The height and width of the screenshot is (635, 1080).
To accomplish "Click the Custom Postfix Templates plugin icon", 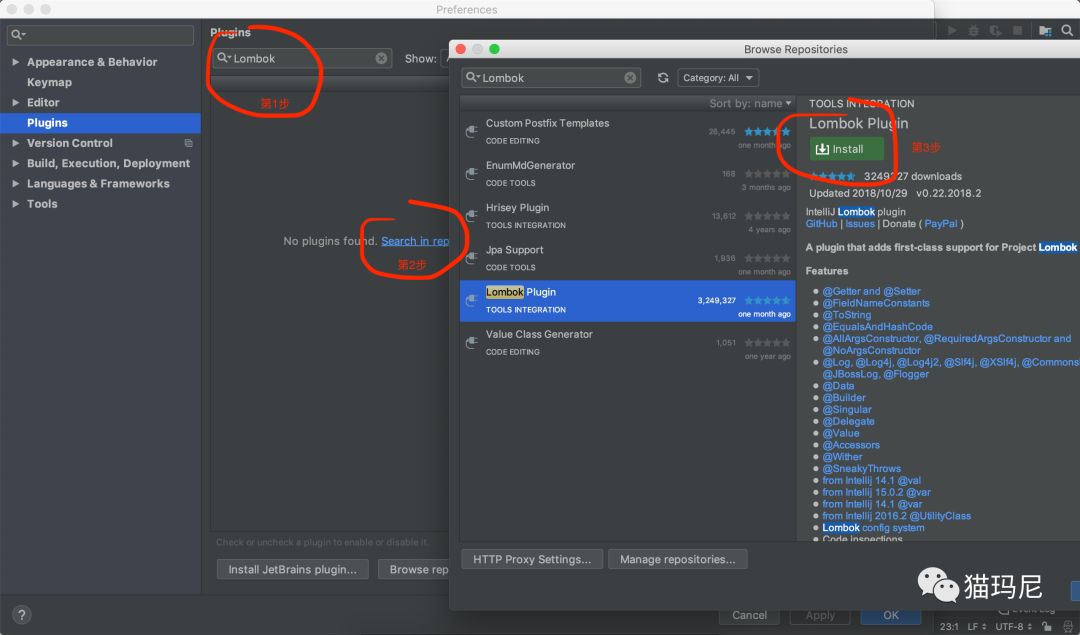I will 471,132.
